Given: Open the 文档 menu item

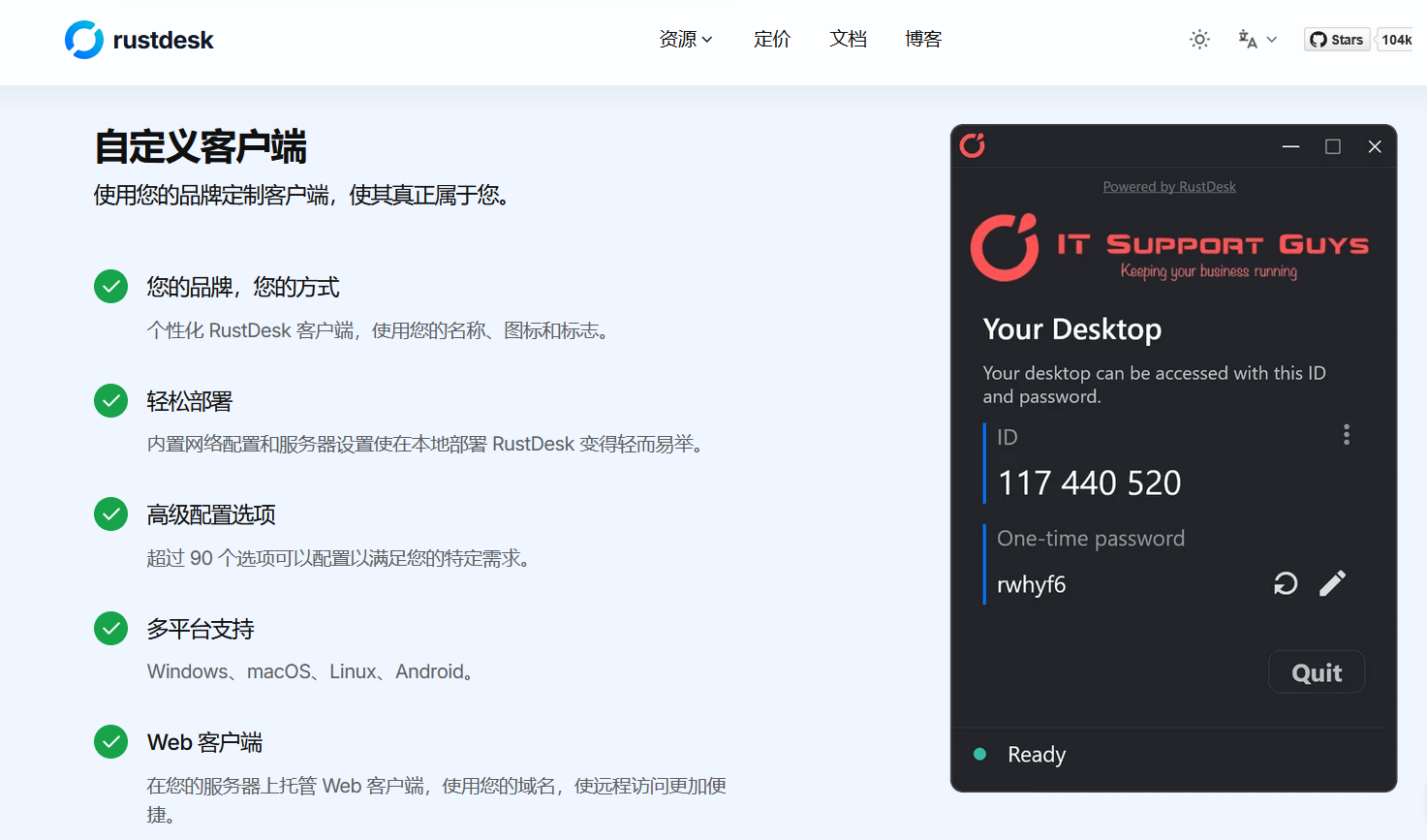Looking at the screenshot, I should tap(848, 39).
